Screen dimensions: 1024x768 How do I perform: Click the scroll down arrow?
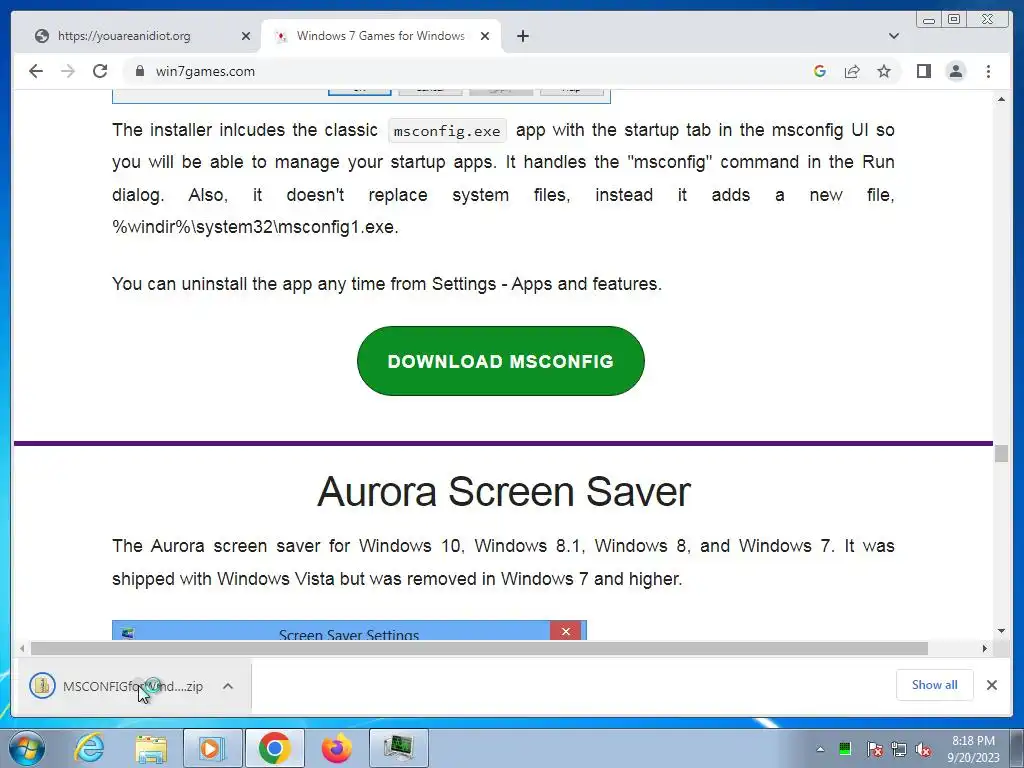1001,631
